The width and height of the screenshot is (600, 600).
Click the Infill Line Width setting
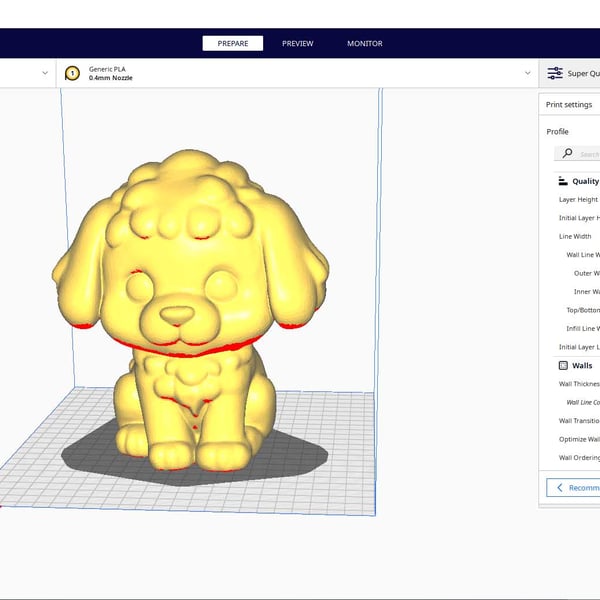point(582,328)
